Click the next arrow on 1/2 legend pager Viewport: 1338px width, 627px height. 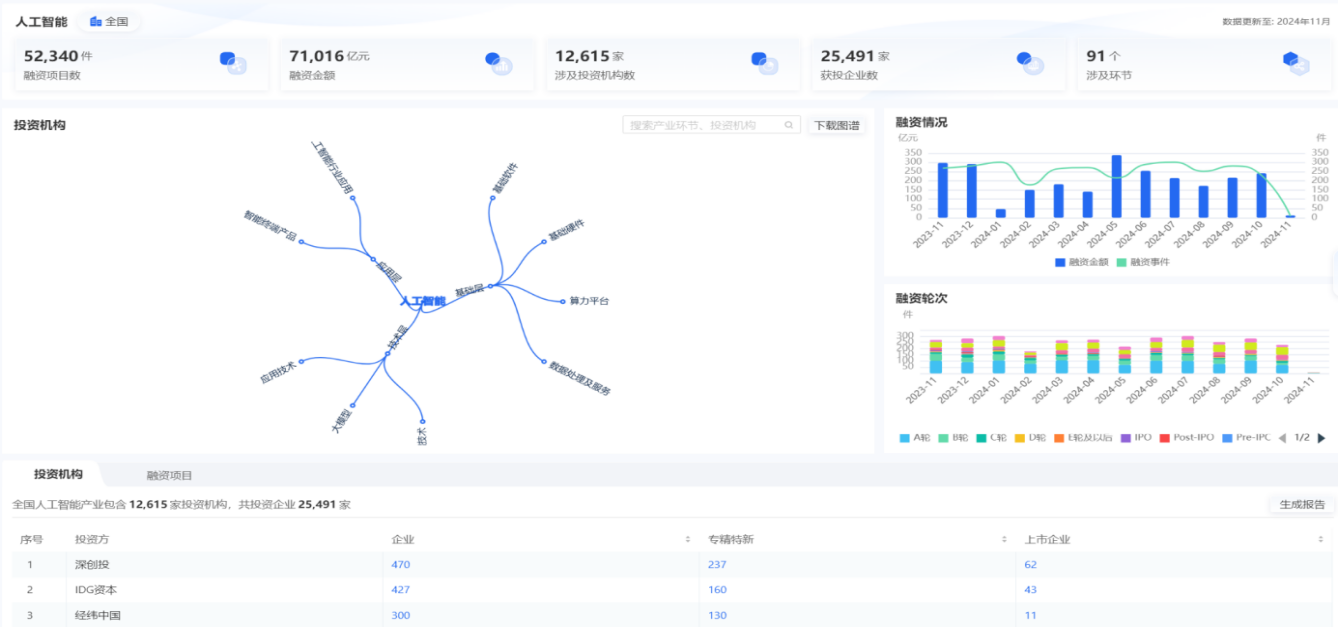(1322, 436)
